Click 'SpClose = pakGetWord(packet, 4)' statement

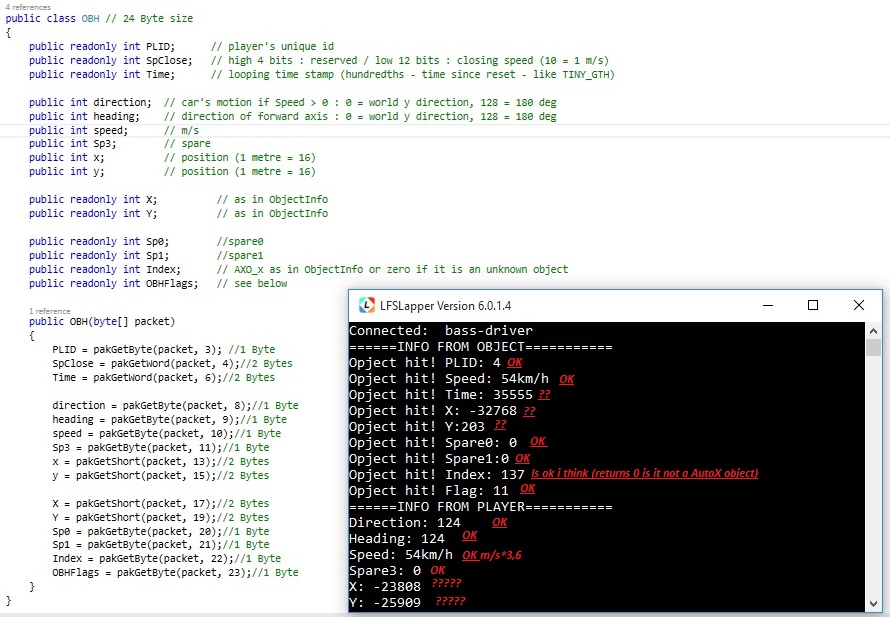145,363
